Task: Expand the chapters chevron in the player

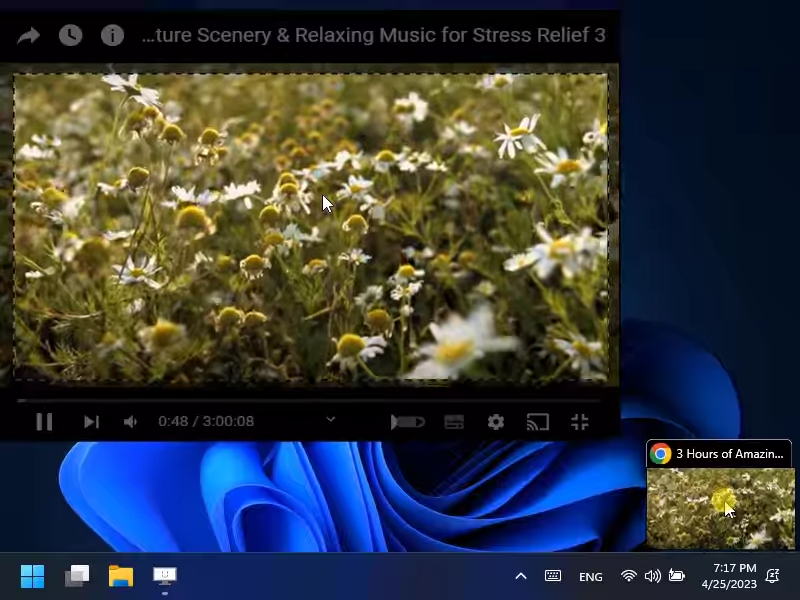Action: tap(331, 419)
